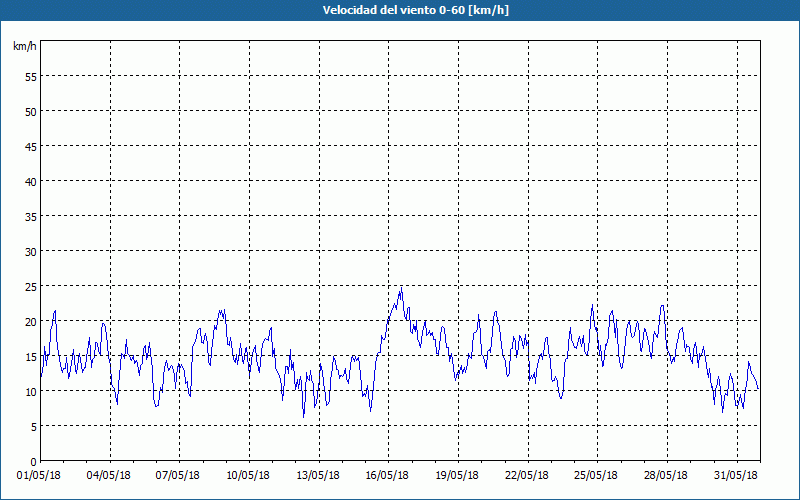Click the 07/05/18 date label

[178, 475]
